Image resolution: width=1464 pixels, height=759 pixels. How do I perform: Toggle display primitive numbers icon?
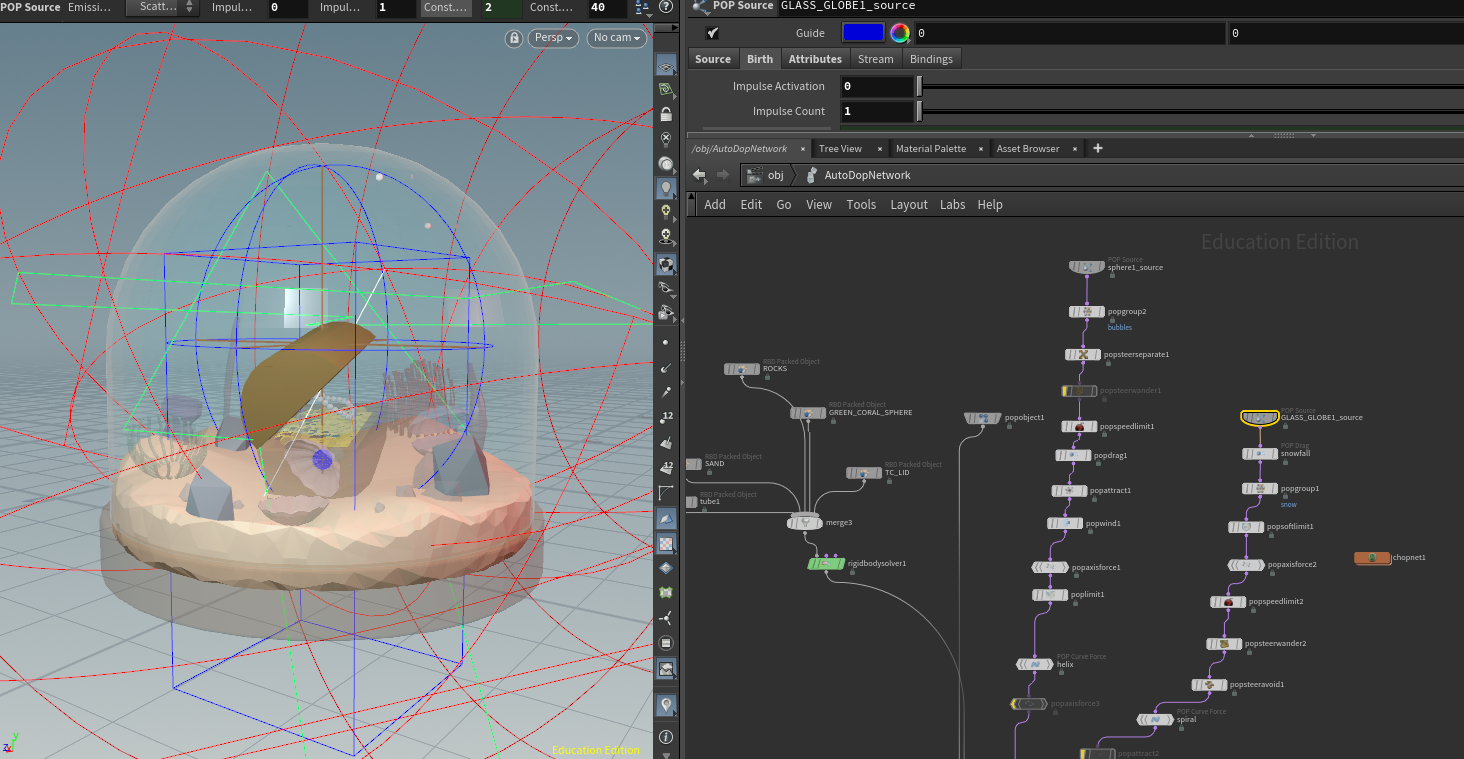pyautogui.click(x=666, y=466)
